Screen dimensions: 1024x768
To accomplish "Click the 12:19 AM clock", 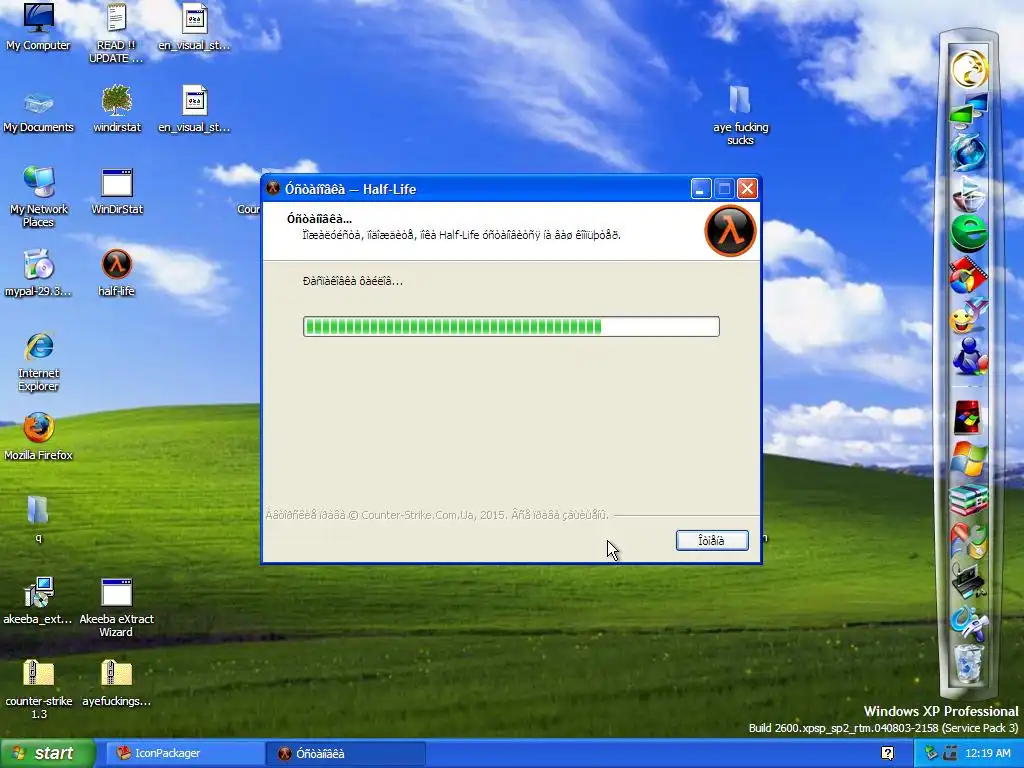I will 987,754.
